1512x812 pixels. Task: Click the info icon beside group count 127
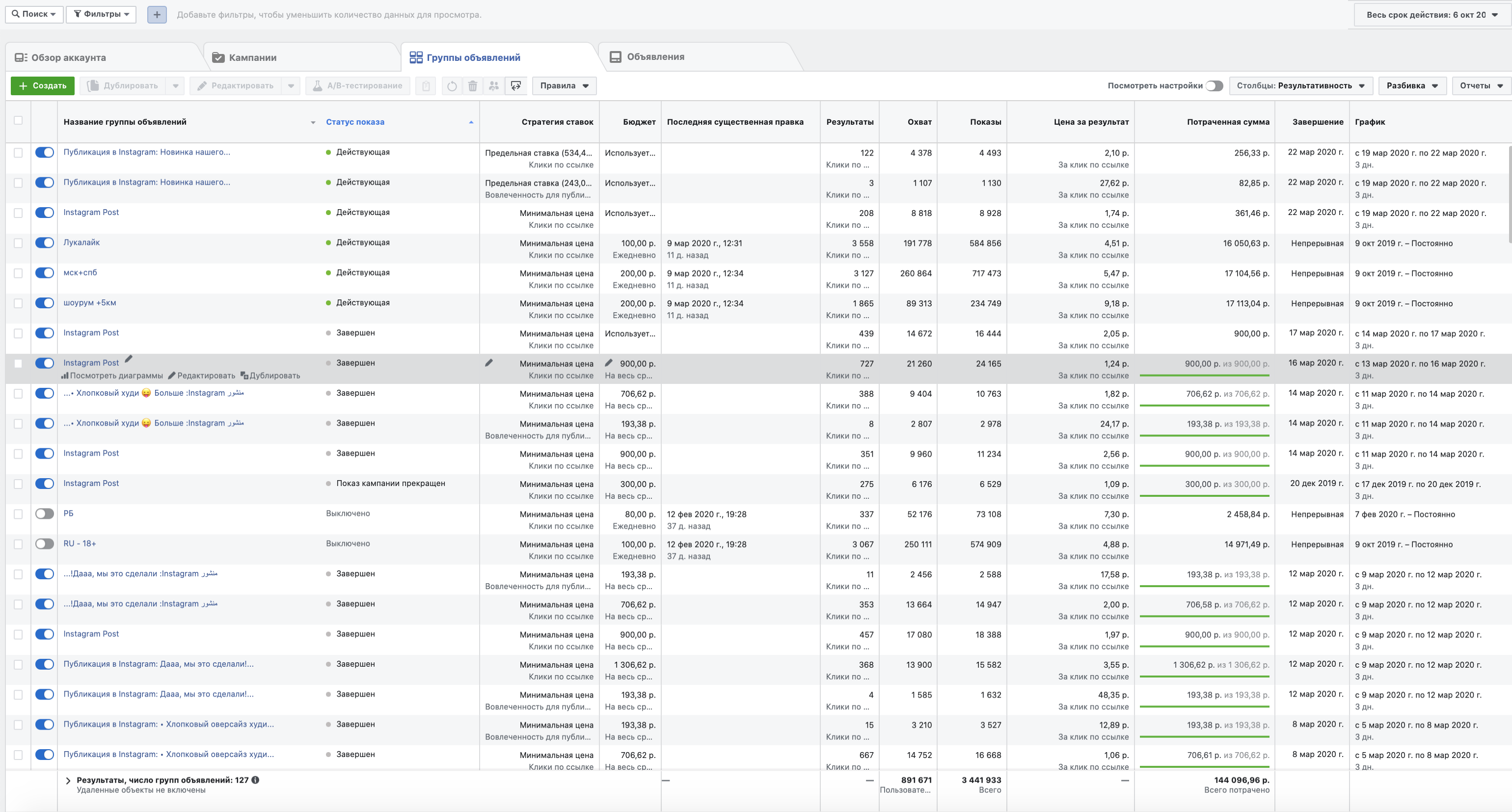pos(255,780)
